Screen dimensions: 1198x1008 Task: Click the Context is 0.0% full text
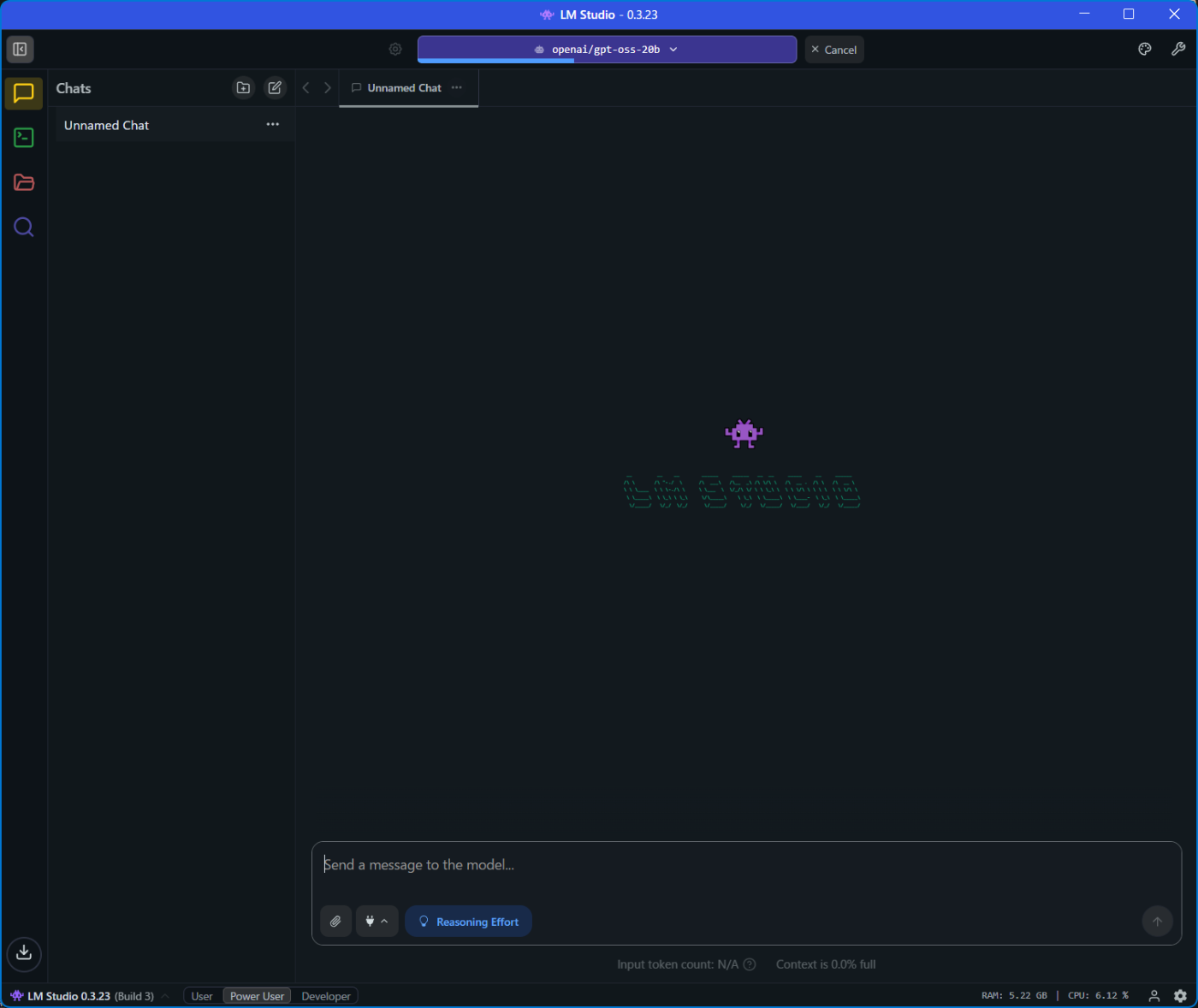[x=826, y=964]
